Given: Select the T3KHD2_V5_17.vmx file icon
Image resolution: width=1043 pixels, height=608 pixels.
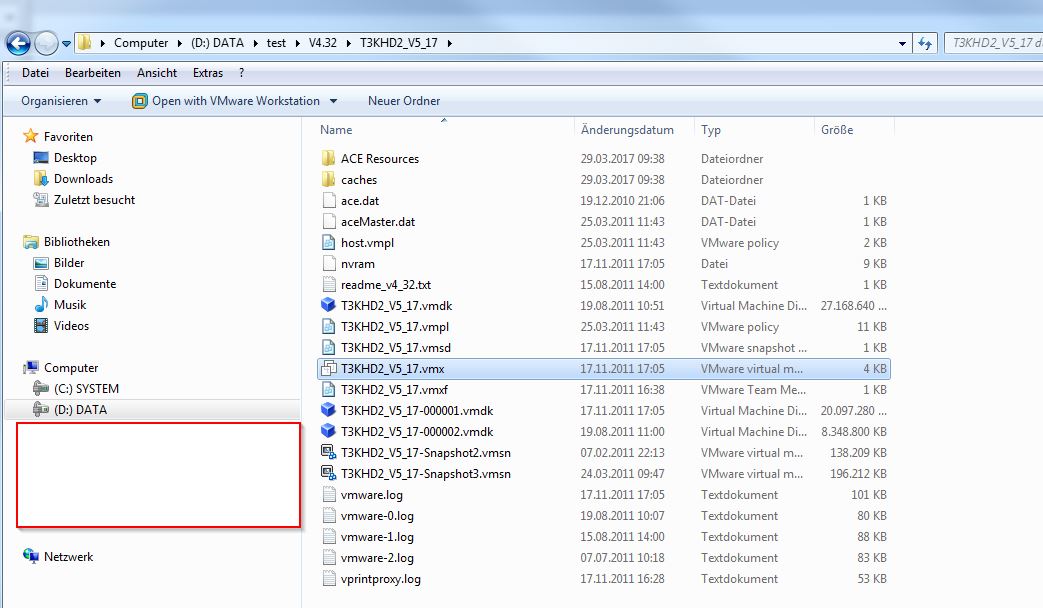Looking at the screenshot, I should (x=329, y=369).
